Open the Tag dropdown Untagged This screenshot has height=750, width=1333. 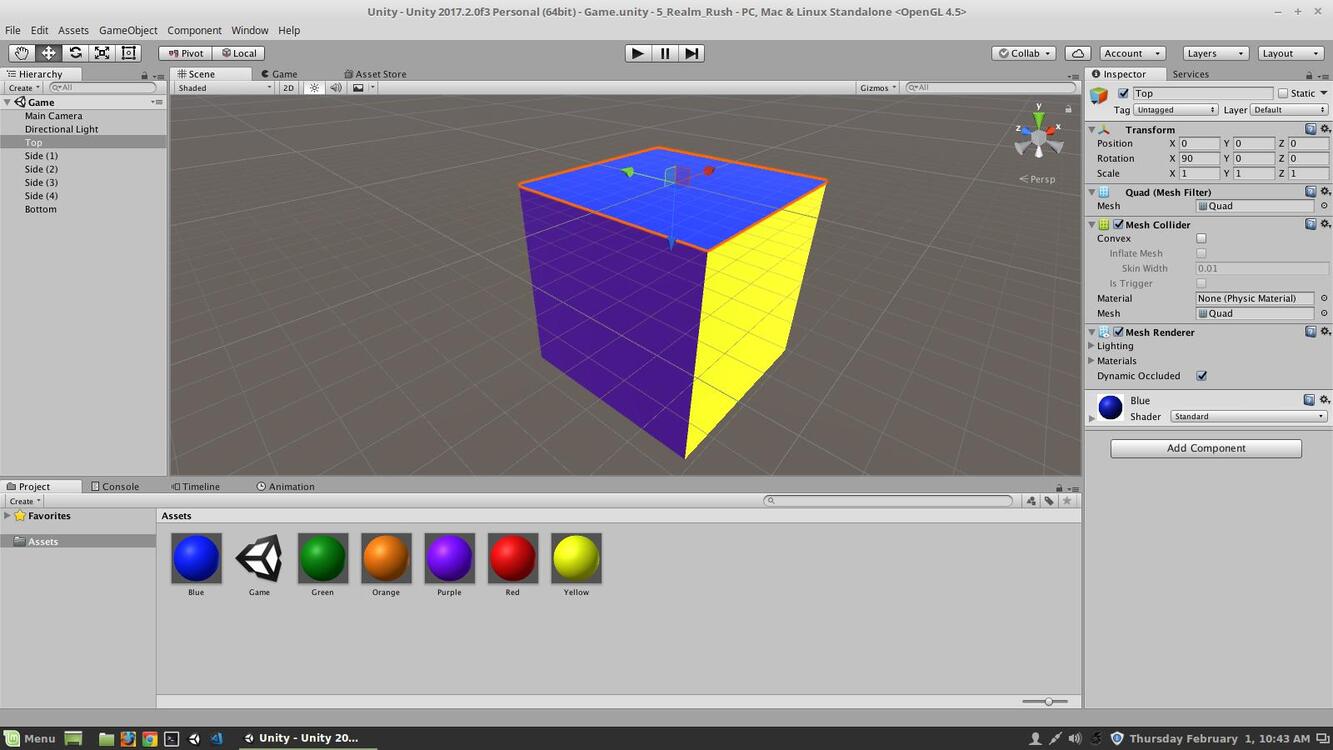(x=1176, y=110)
